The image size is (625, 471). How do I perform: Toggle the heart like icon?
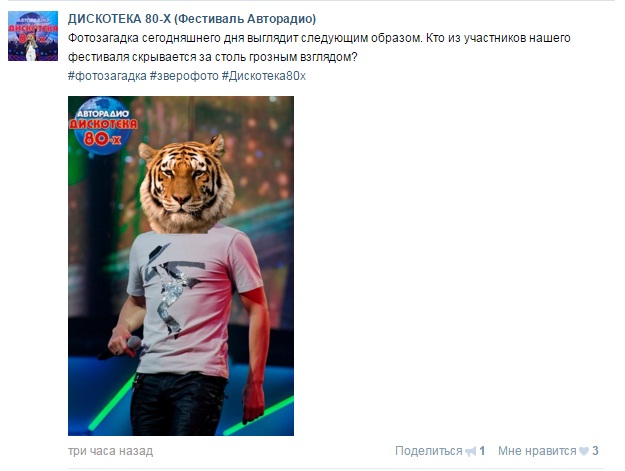click(x=584, y=451)
